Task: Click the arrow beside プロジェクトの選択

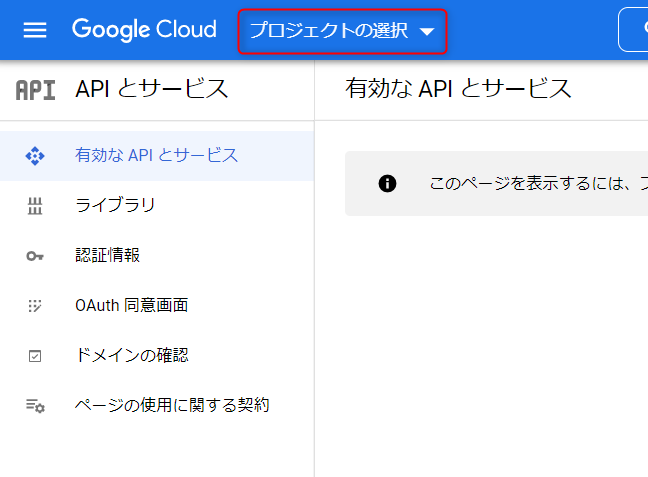Action: point(427,32)
